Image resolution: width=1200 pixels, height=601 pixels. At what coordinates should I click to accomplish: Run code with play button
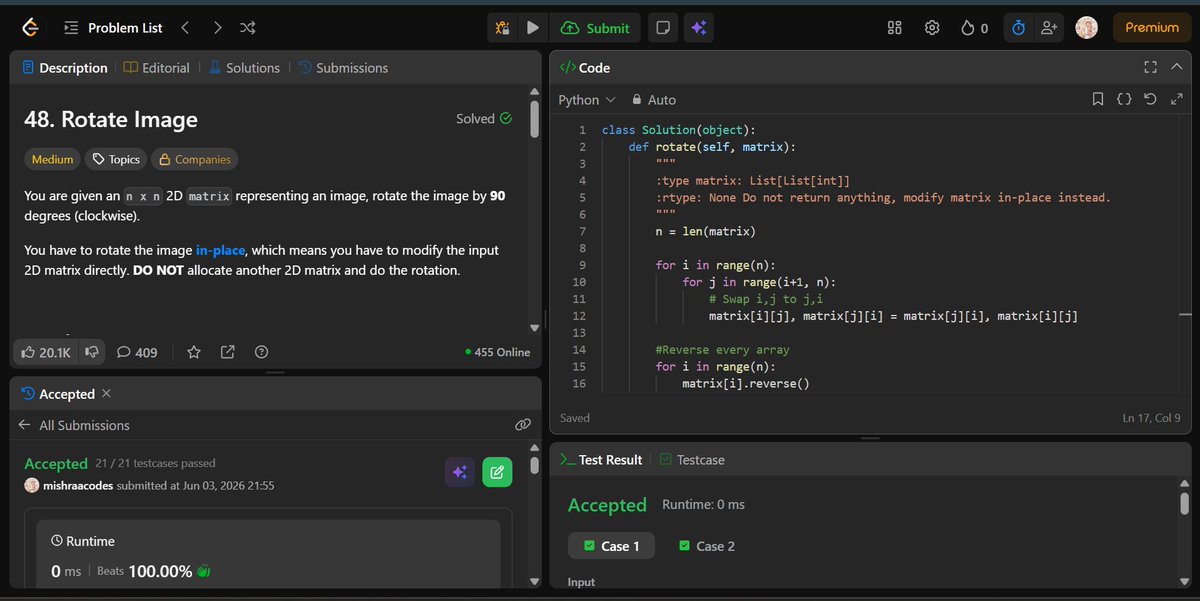tap(533, 28)
